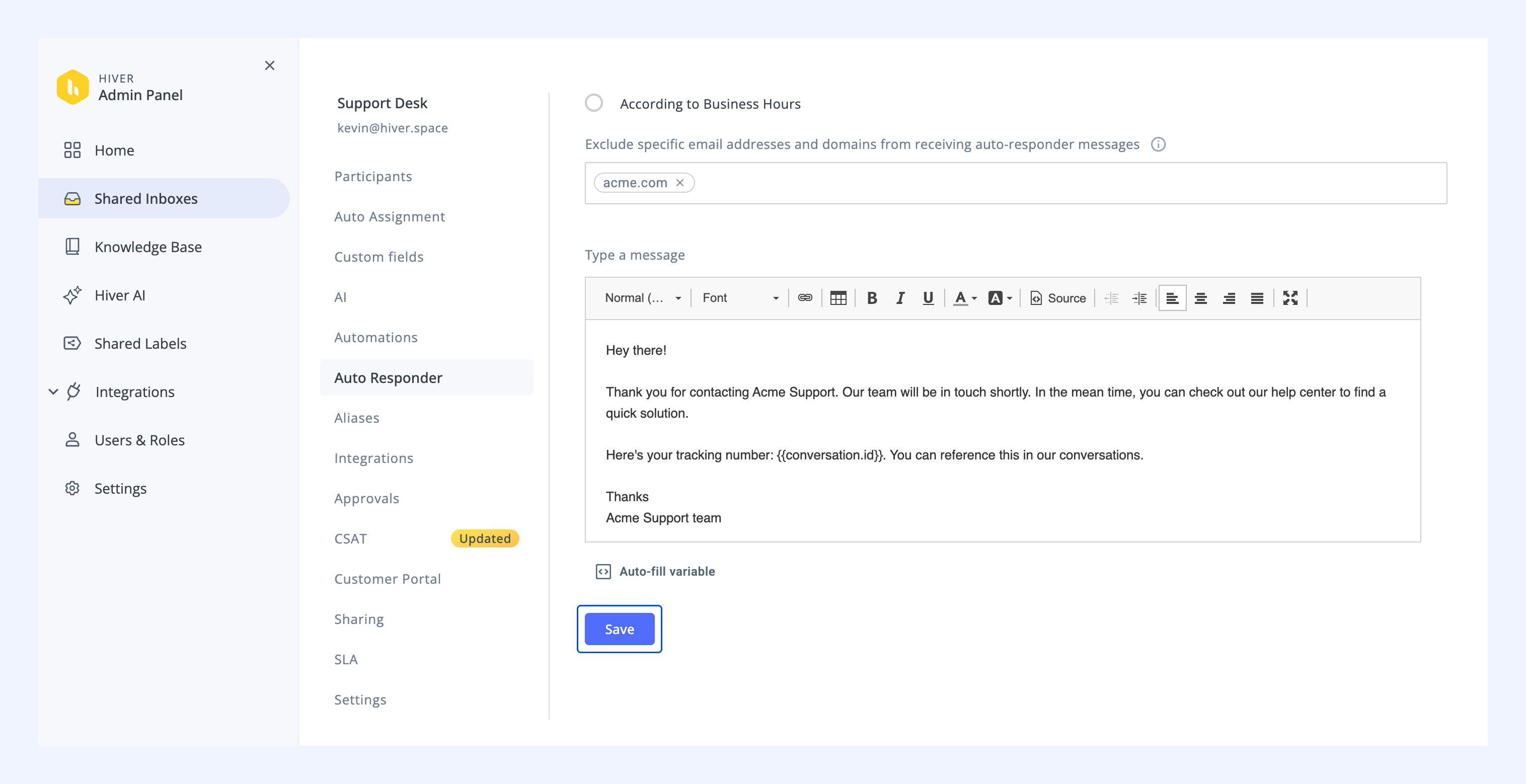Viewport: 1526px width, 784px height.
Task: Open the Approvals tab
Action: pyautogui.click(x=367, y=499)
